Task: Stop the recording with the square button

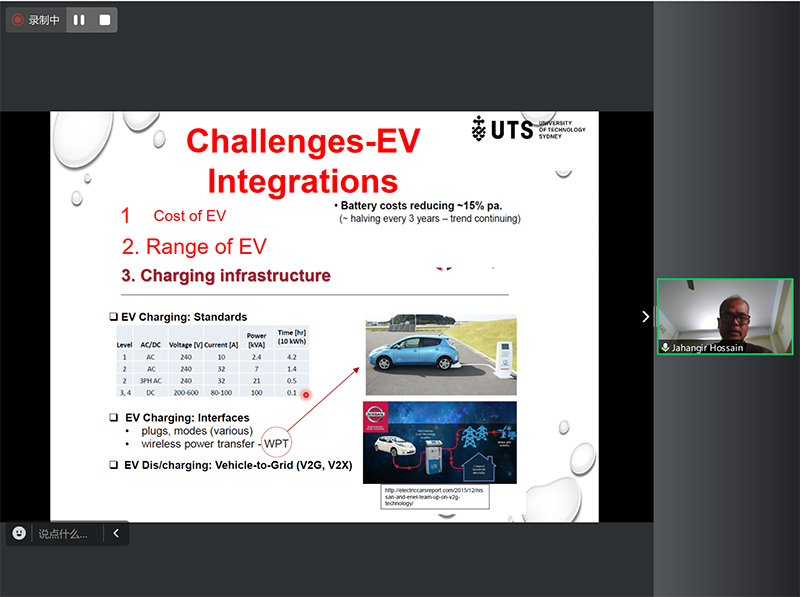Action: pos(104,20)
